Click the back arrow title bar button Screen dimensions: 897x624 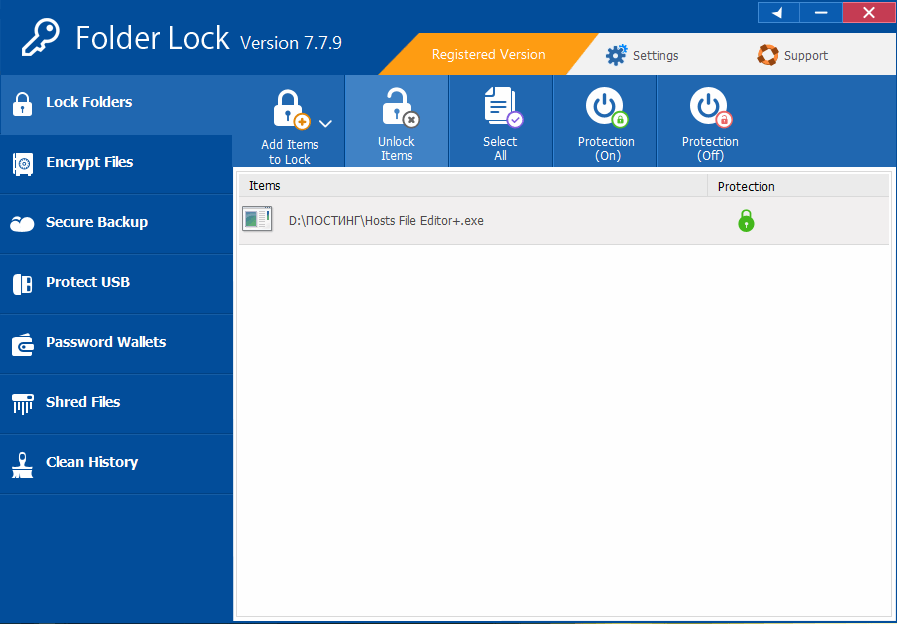[778, 13]
